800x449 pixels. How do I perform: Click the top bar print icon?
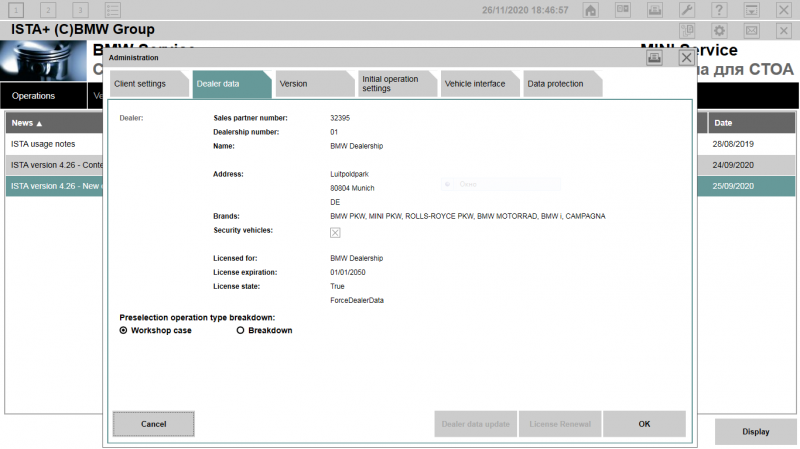tap(655, 10)
